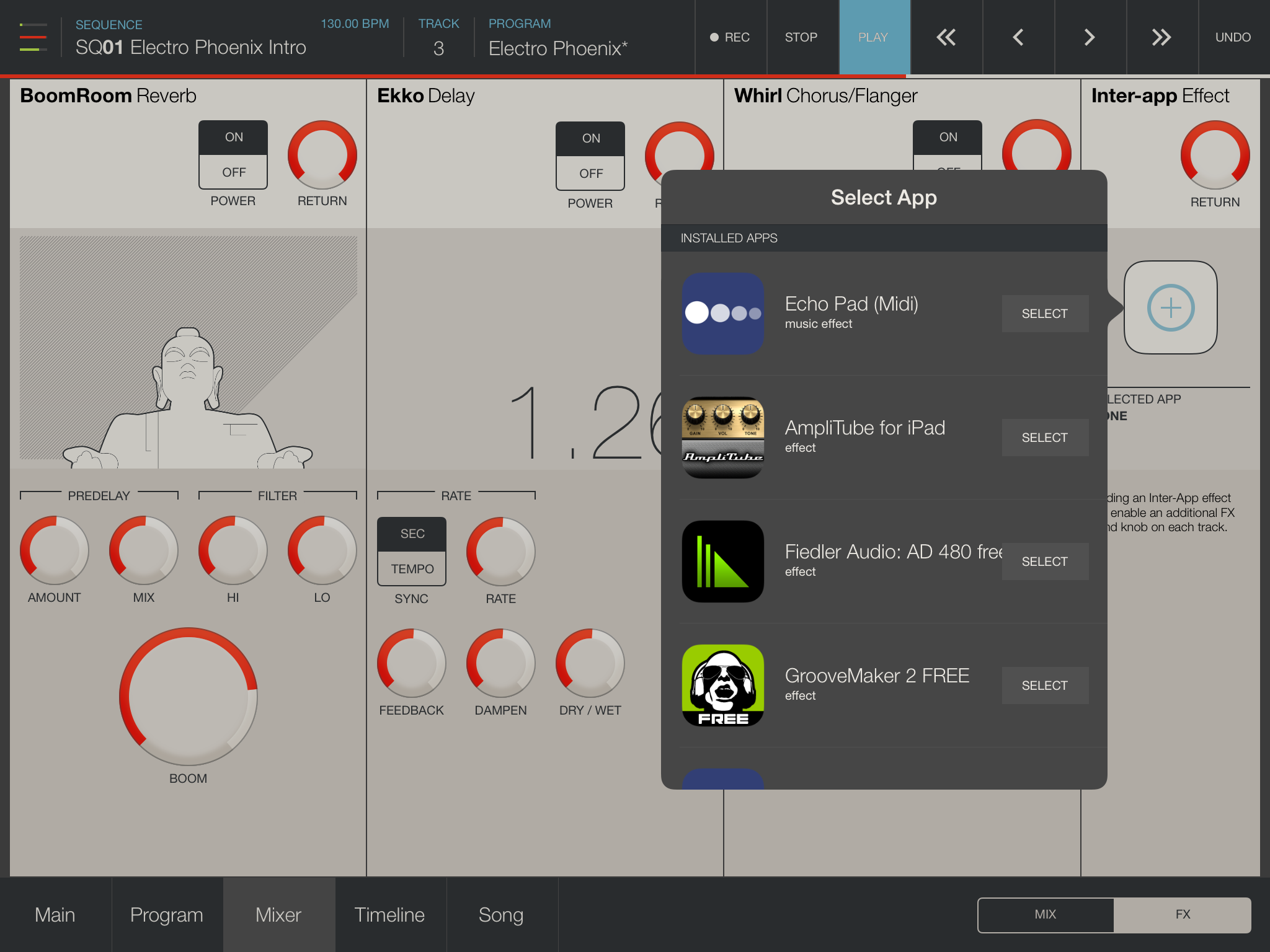Switch to the Mixer tab
The image size is (1270, 952).
tap(278, 915)
